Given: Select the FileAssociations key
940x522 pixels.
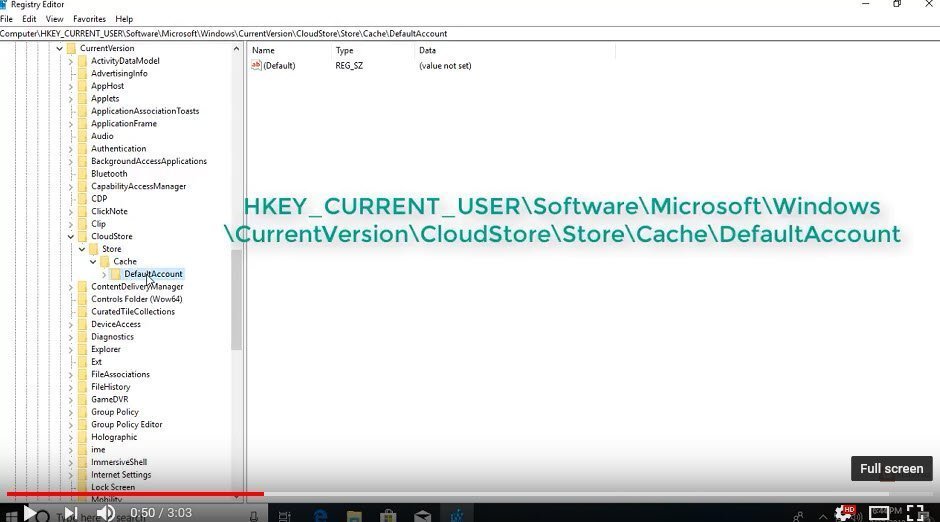Looking at the screenshot, I should (x=120, y=375).
